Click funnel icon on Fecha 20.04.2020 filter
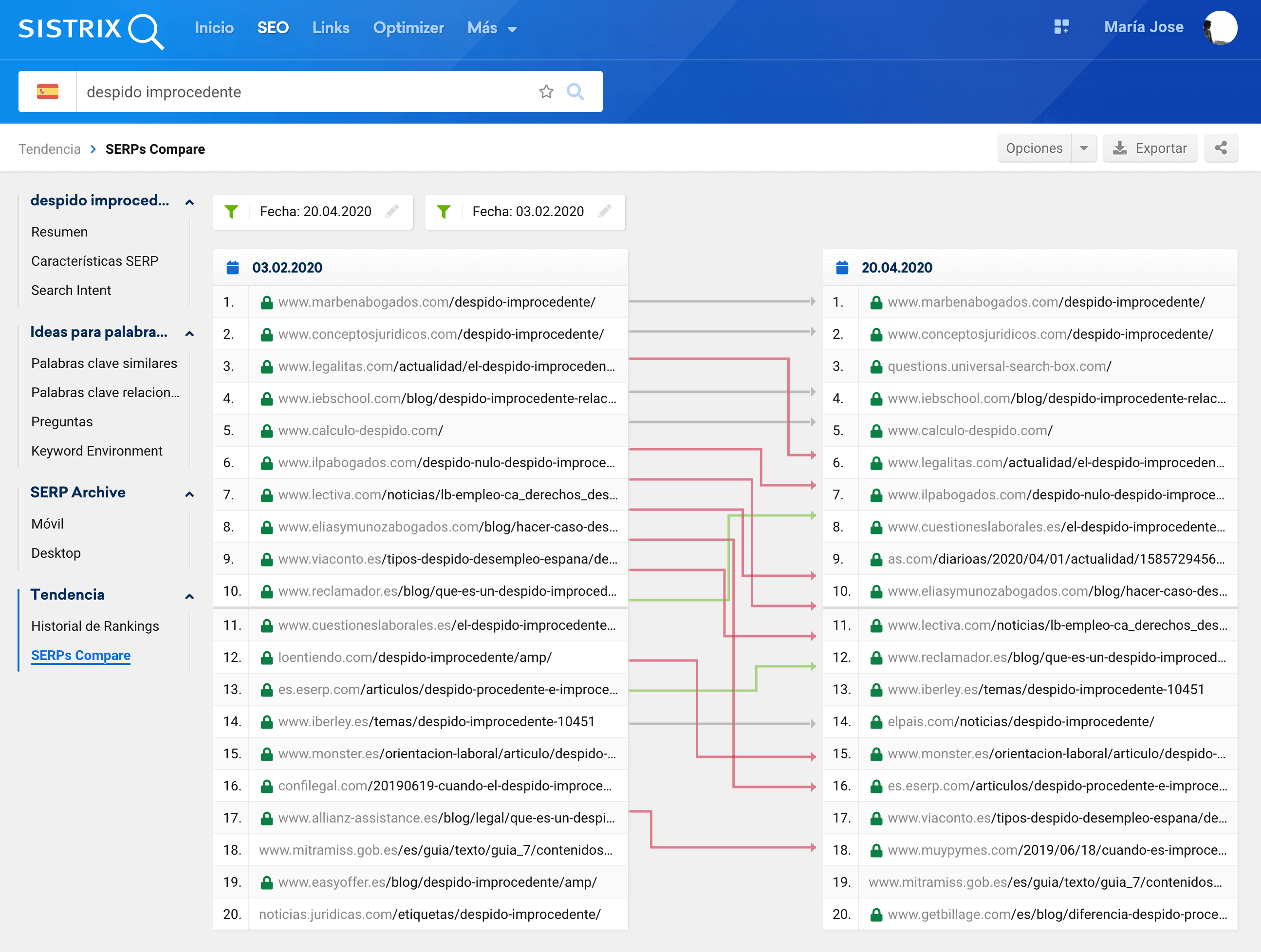This screenshot has height=952, width=1261. pos(231,211)
